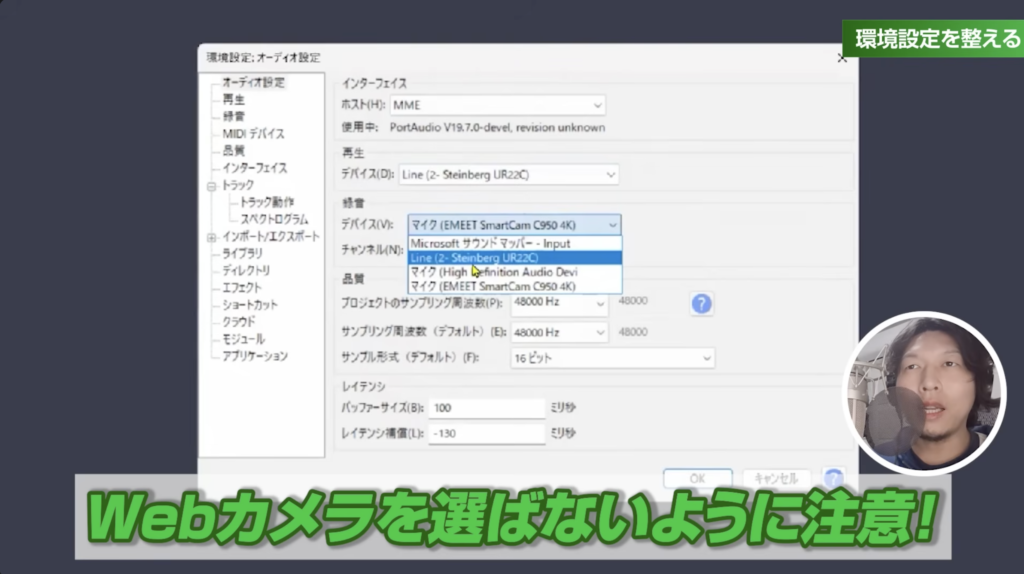1024x574 pixels.
Task: Open the ショートカット settings category
Action: tap(250, 304)
